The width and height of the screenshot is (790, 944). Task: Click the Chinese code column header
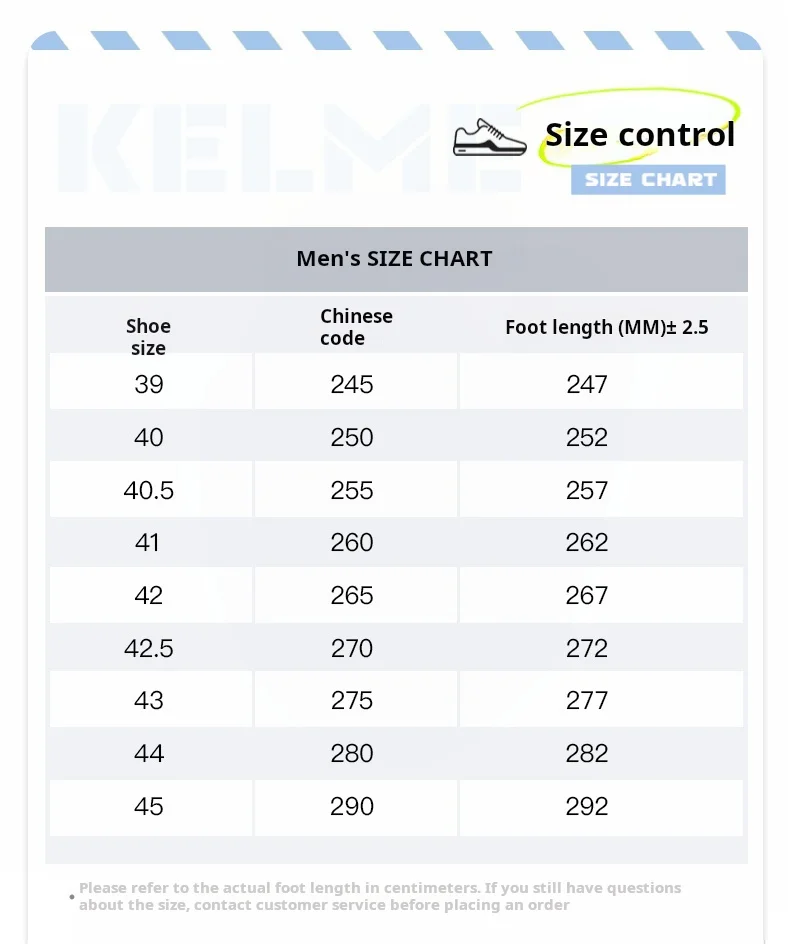click(x=355, y=327)
